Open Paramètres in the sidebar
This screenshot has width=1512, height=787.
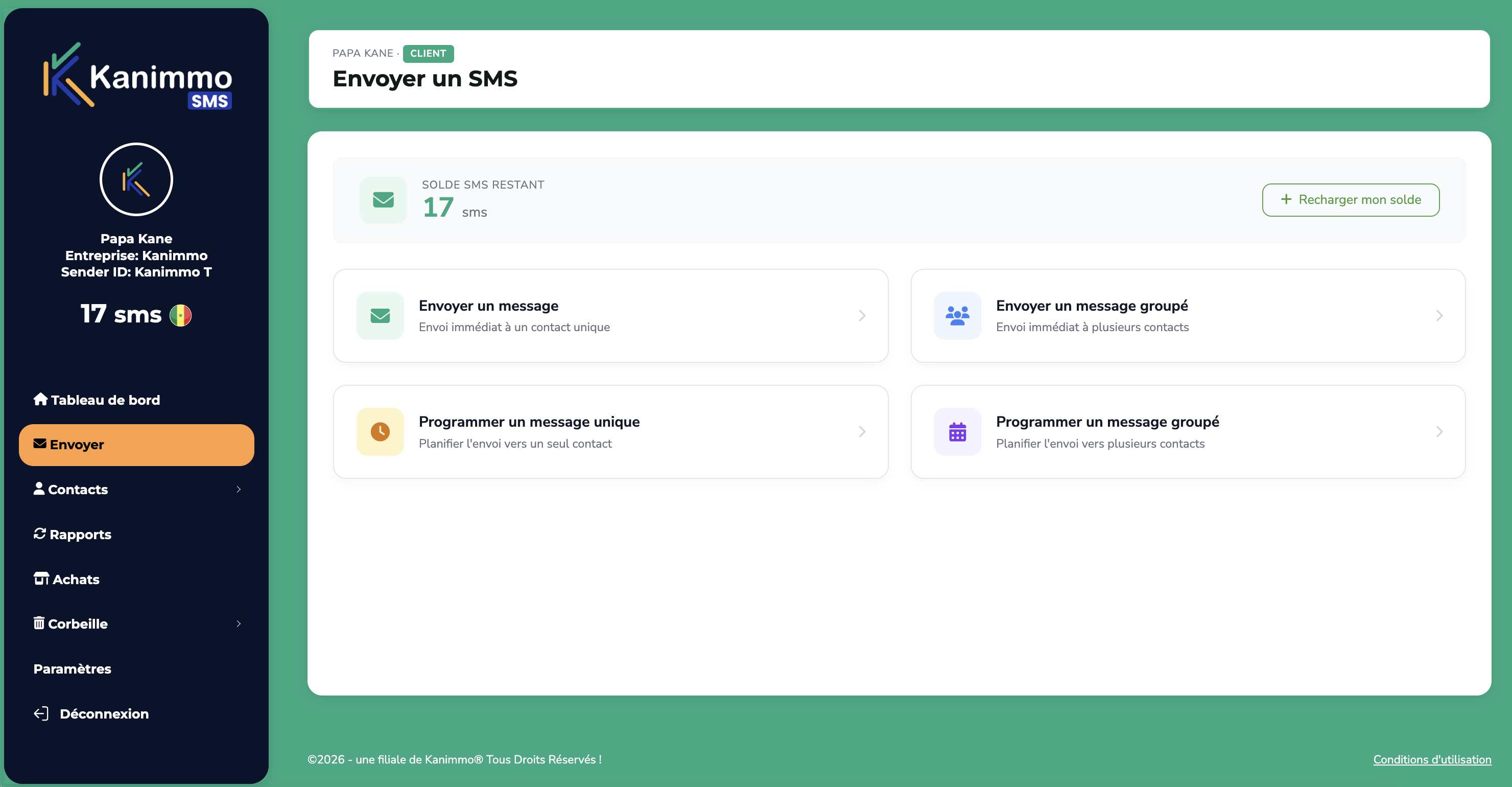tap(136, 668)
